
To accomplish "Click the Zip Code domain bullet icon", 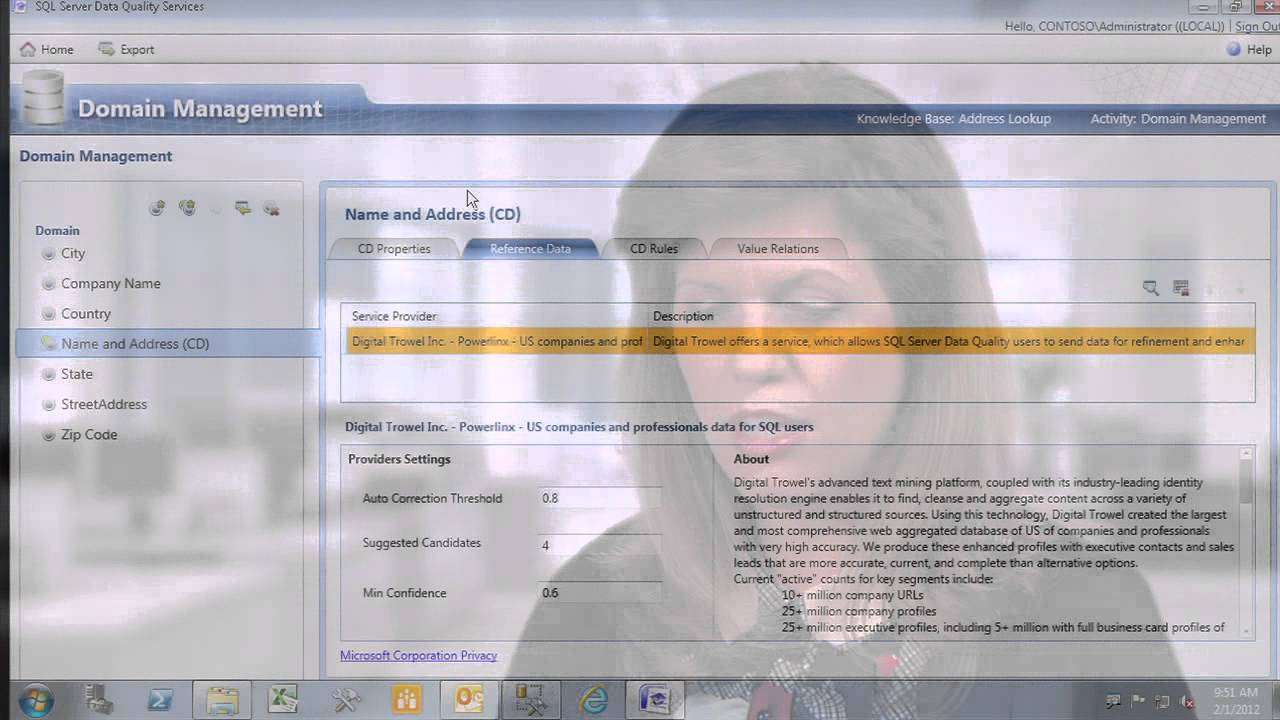I will 48,435.
